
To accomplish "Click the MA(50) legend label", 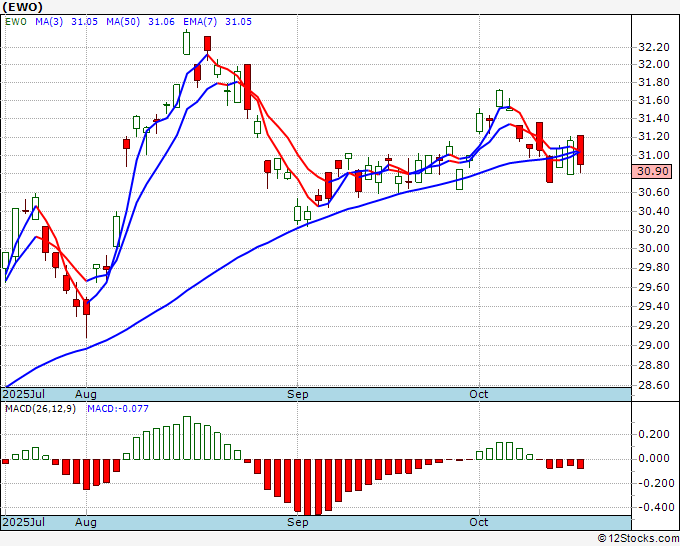I will point(123,22).
